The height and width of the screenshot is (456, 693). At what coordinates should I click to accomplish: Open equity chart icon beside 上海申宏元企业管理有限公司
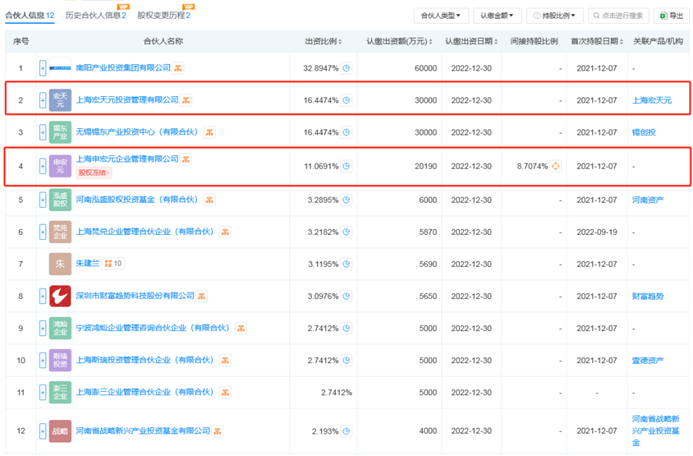186,159
